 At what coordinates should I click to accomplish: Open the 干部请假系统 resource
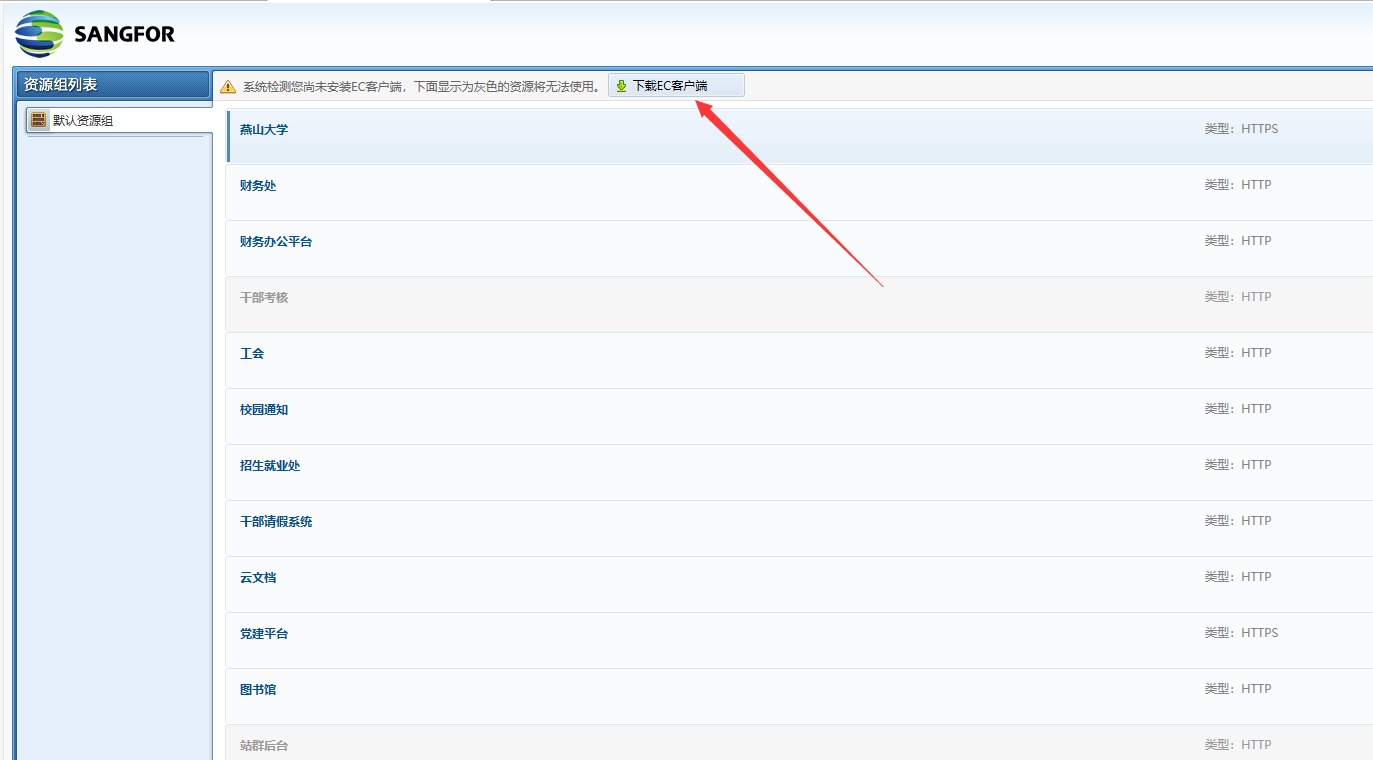point(276,522)
